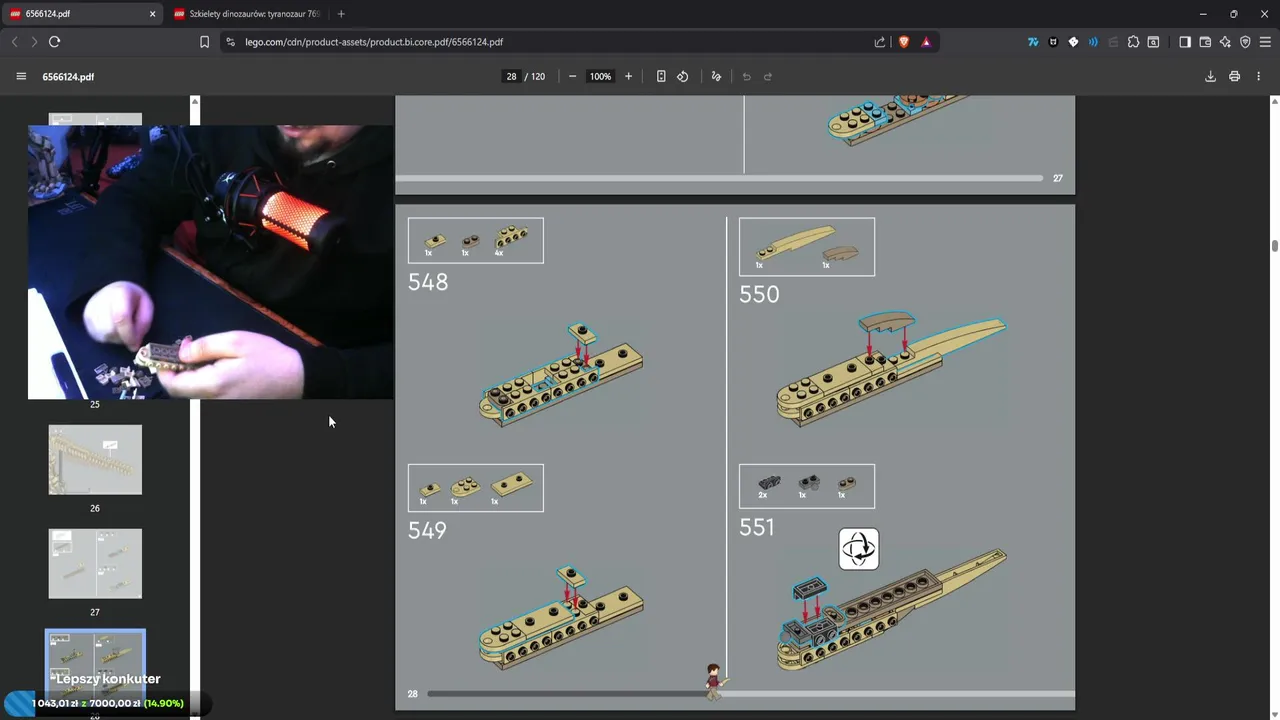Click the step number 549
The height and width of the screenshot is (720, 1280).
point(427,530)
